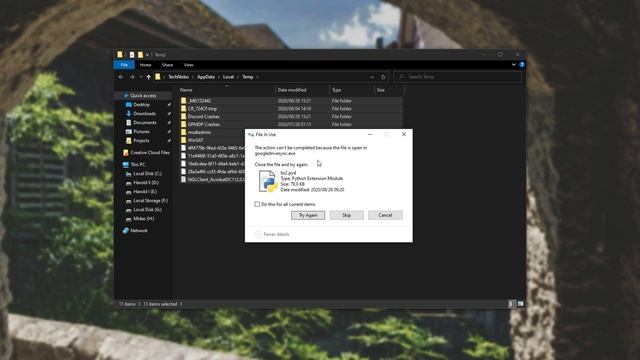Click the Creative Cloud Files icon

point(126,153)
